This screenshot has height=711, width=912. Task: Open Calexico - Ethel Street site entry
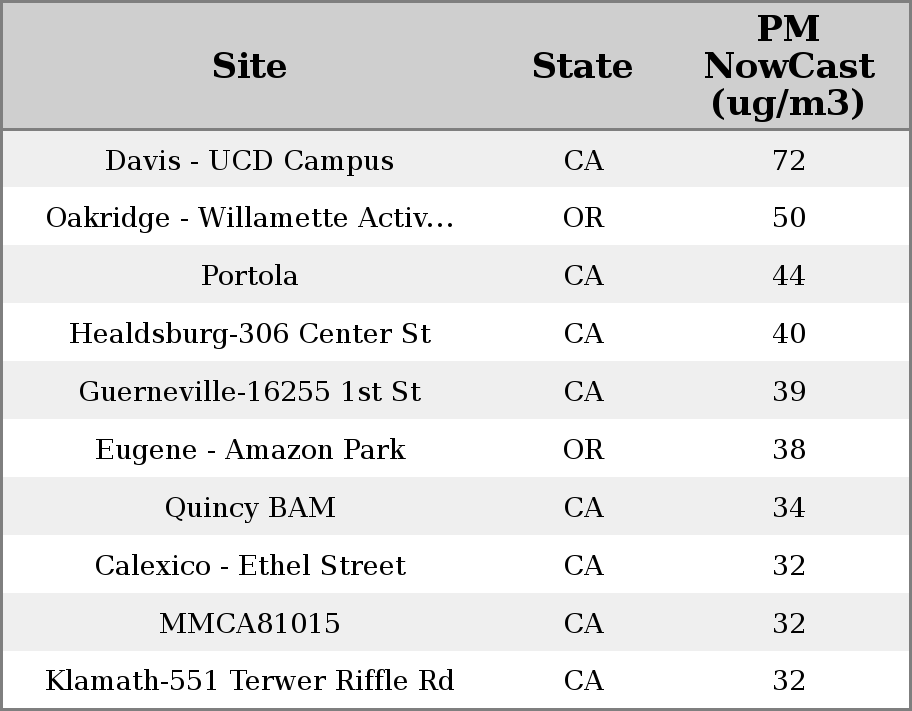pos(250,566)
